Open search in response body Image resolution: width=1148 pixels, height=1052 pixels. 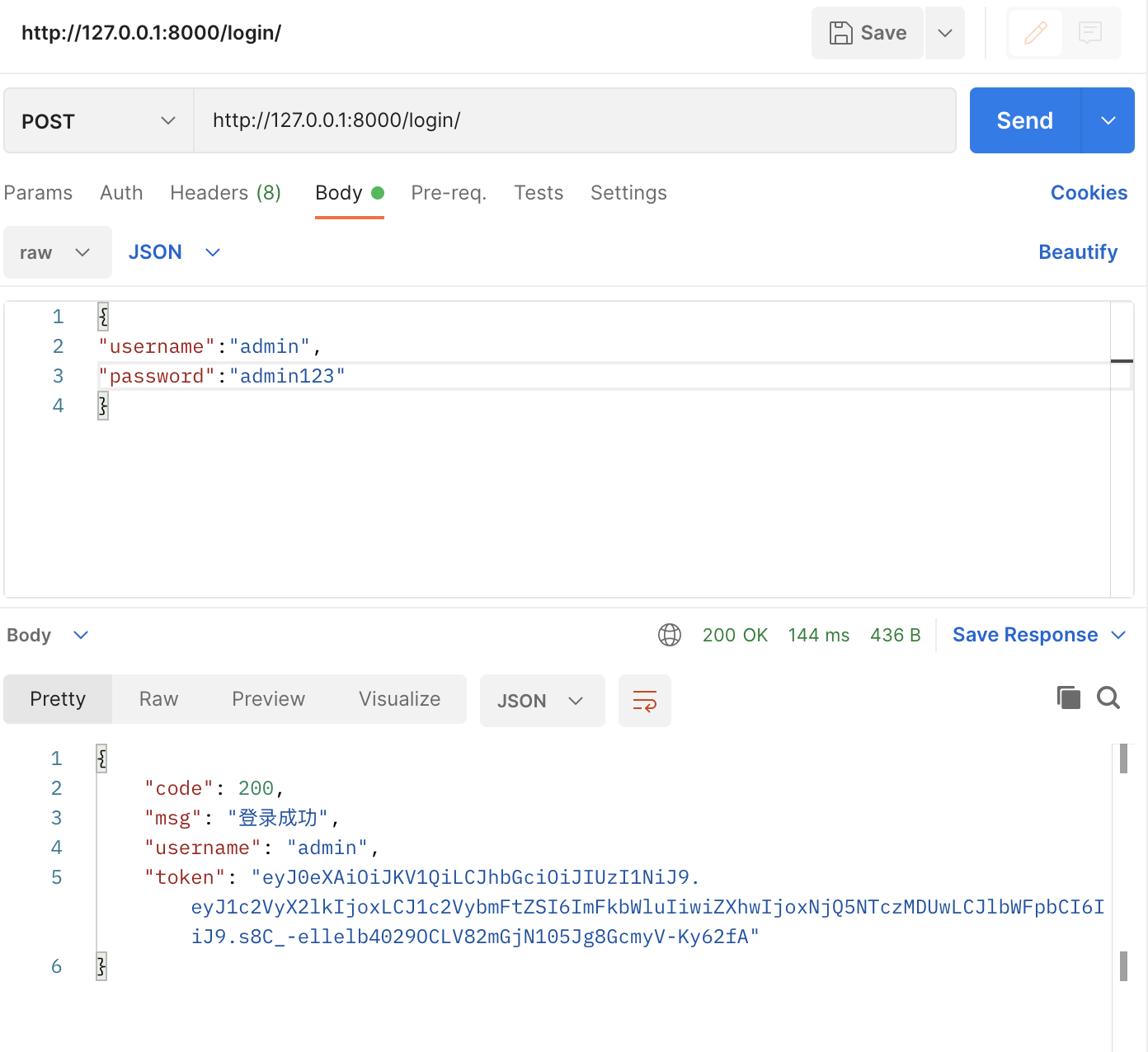[x=1108, y=697]
